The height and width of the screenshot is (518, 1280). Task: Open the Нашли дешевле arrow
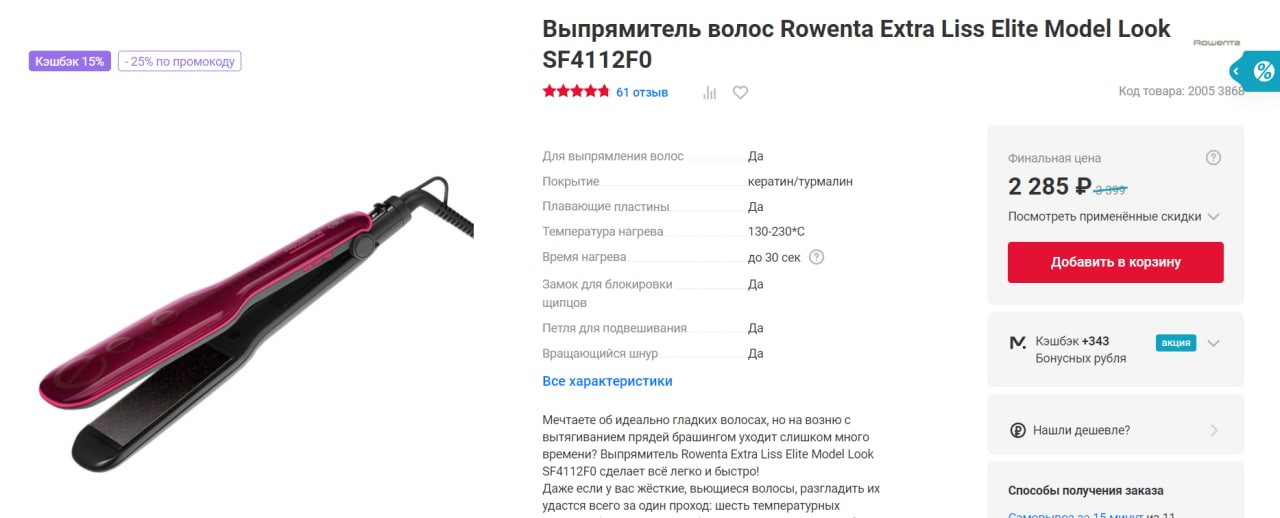[x=1214, y=431]
